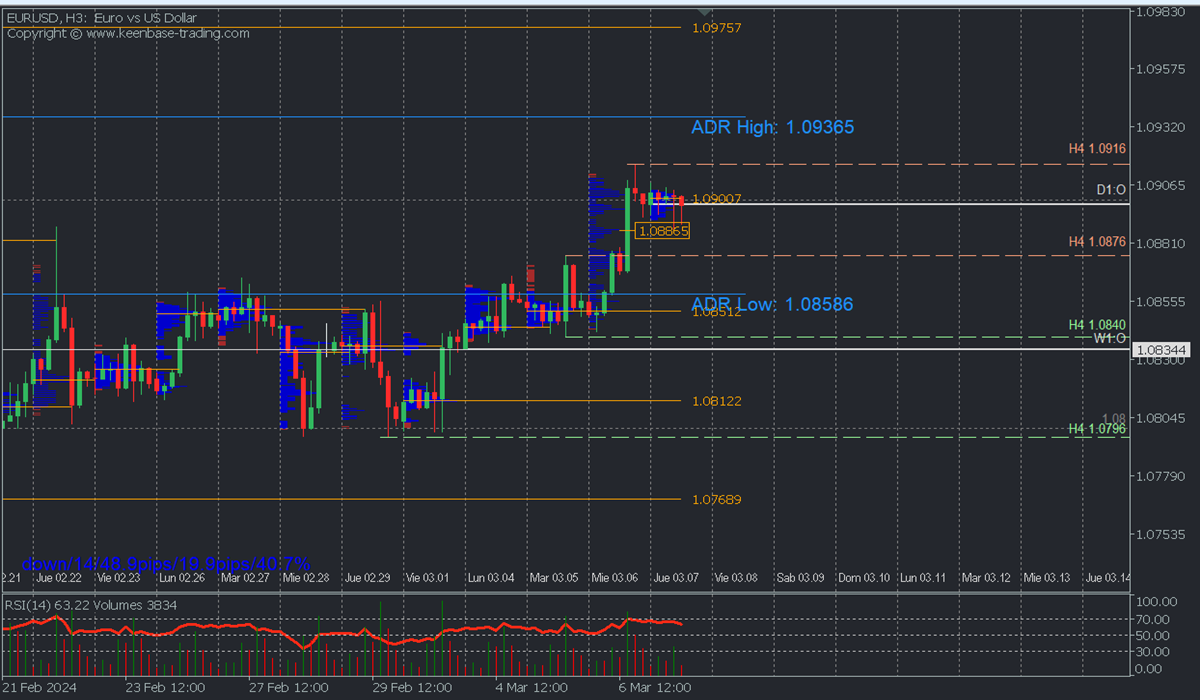The image size is (1200, 700).
Task: Click the 4 Mar 12:00 date on the time axis
Action: point(532,688)
